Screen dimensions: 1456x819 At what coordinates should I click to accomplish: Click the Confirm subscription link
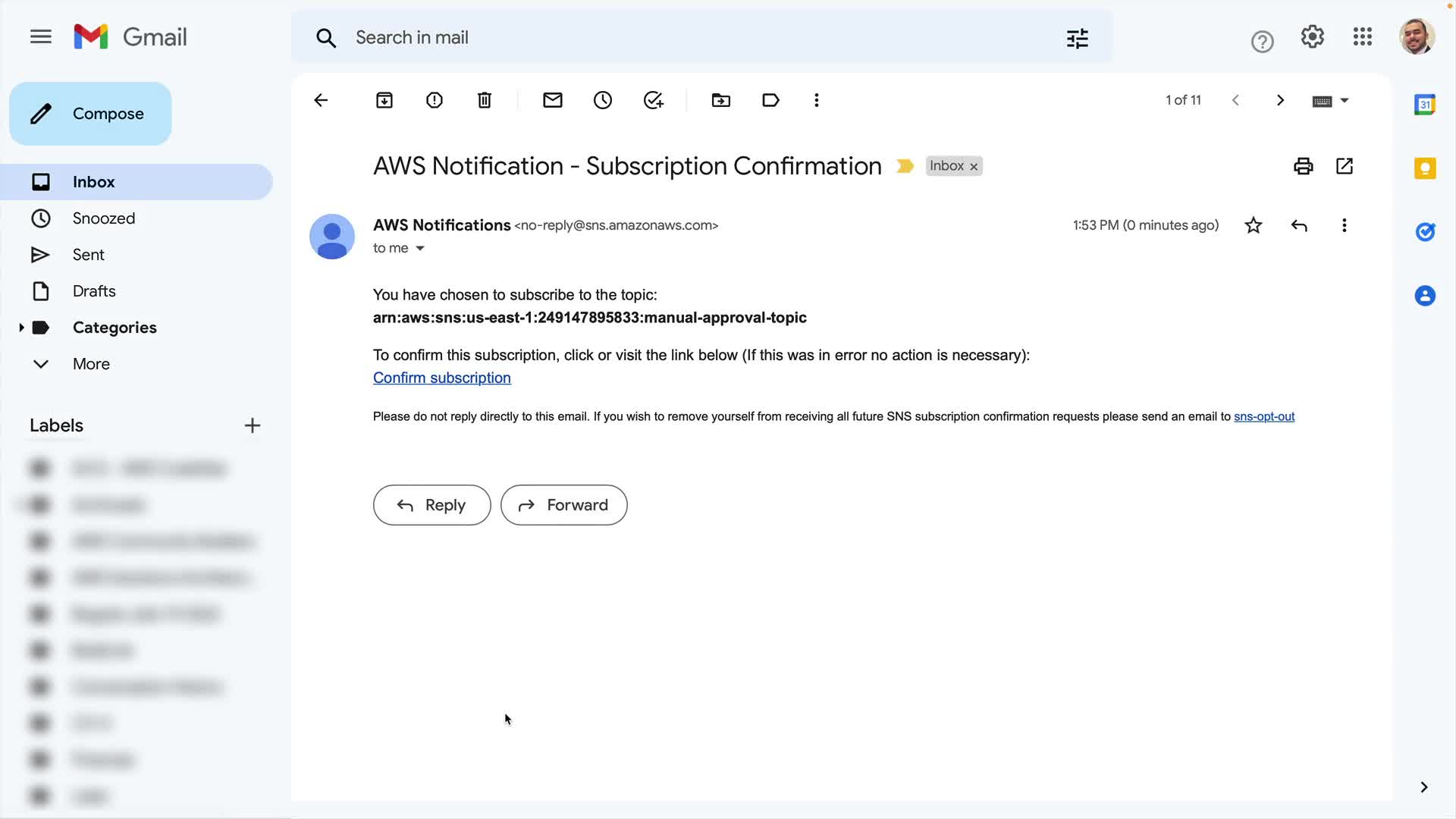click(x=441, y=378)
